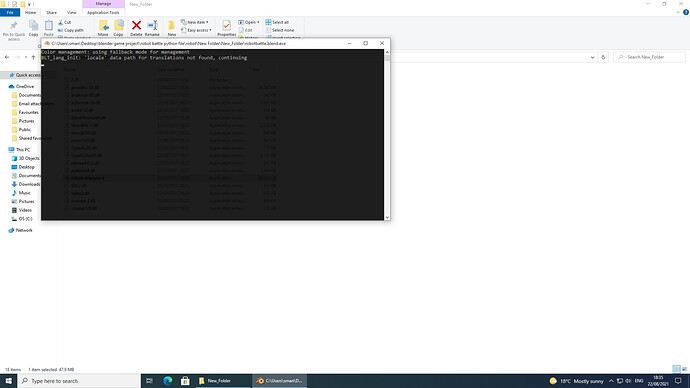Click the Move to ribbon button

coord(103,28)
